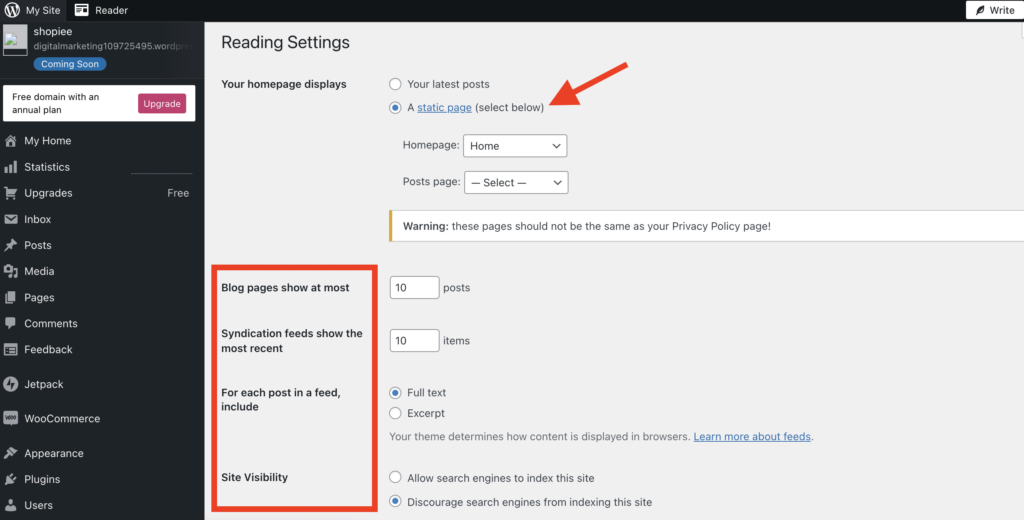Screen dimensions: 1024x520
Task: Click the static page link
Action: [x=444, y=108]
